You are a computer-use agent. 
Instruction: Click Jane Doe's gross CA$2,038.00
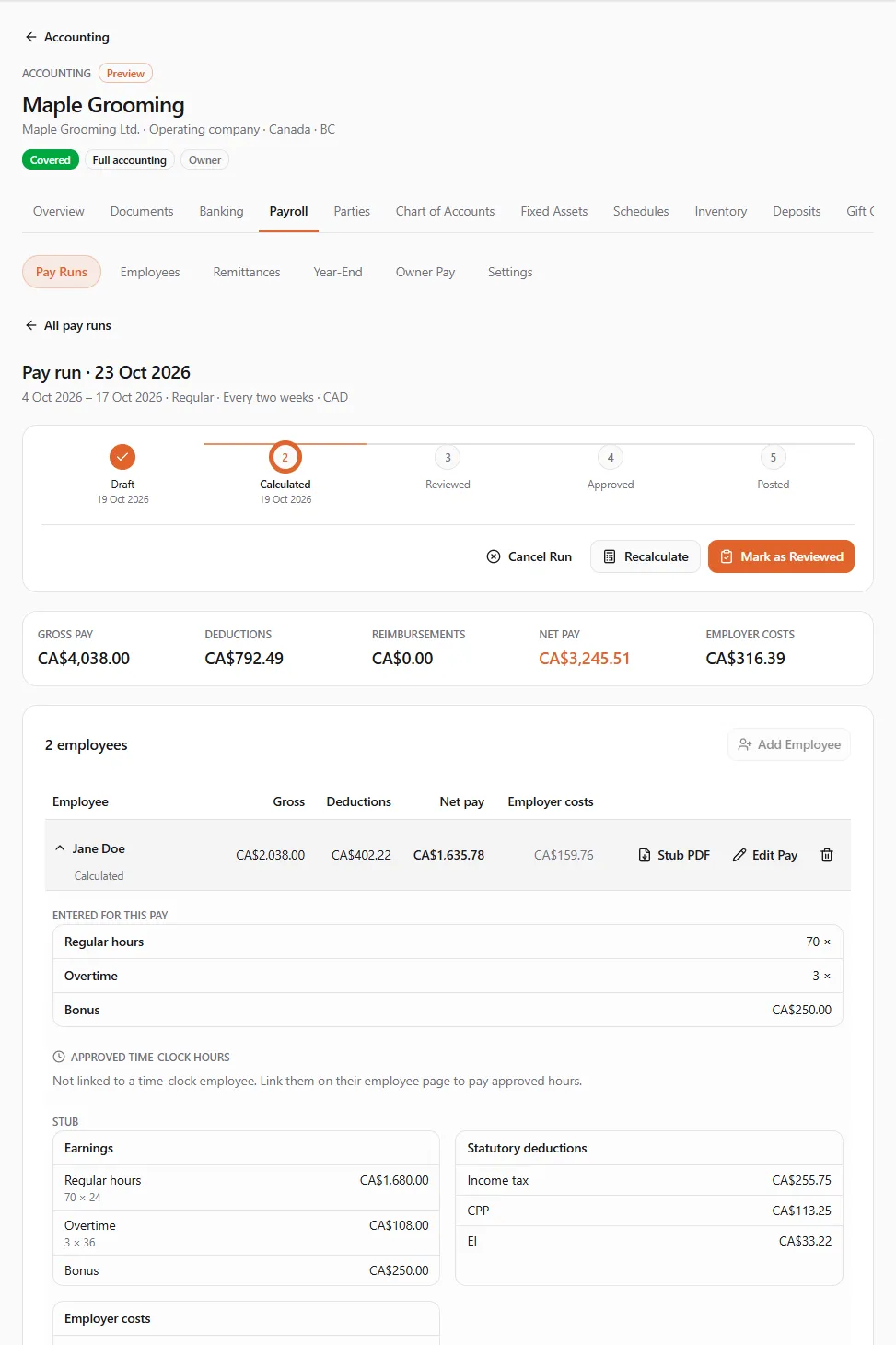pyautogui.click(x=270, y=855)
